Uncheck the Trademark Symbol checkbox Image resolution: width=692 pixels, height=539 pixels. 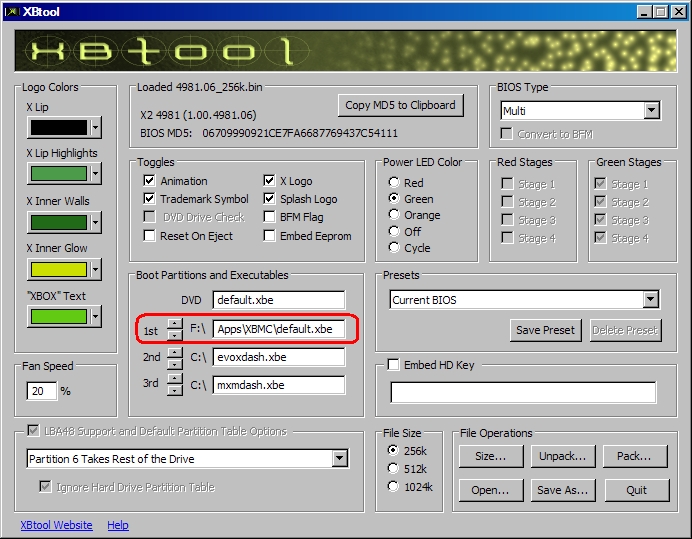click(150, 199)
